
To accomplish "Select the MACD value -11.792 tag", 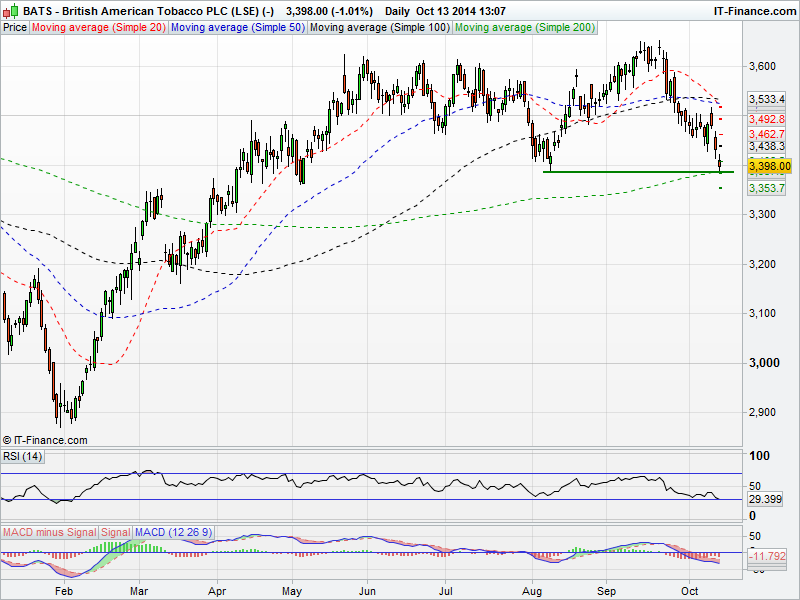I will (x=770, y=555).
